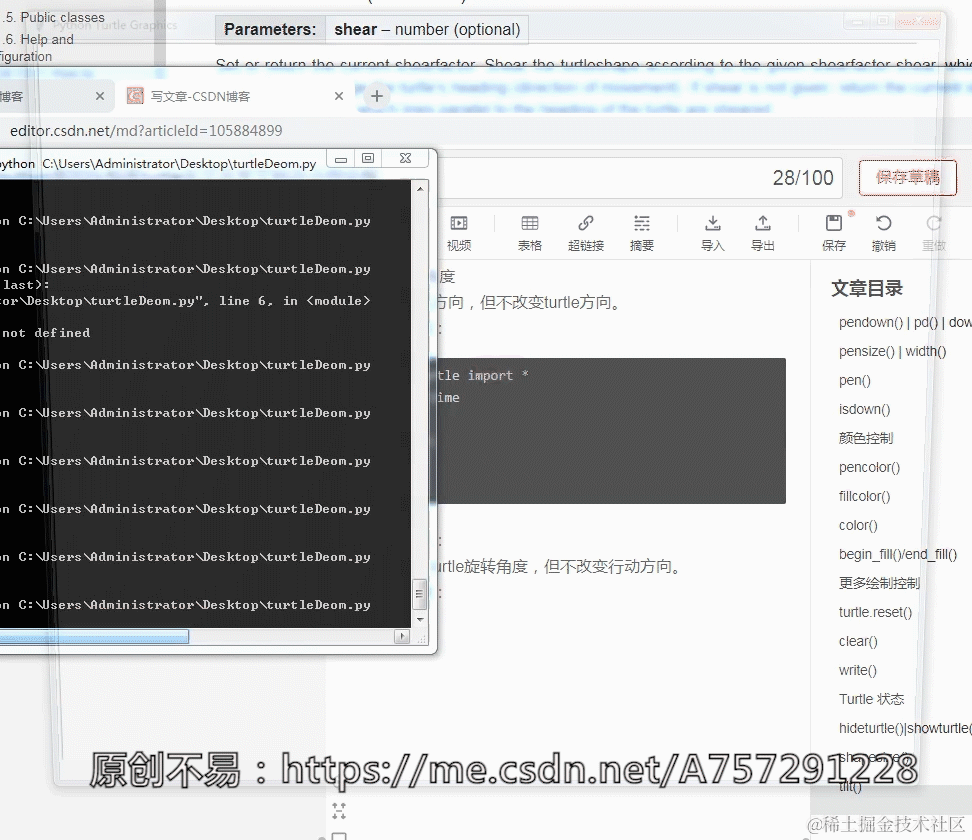This screenshot has height=840, width=972.
Task: Maximize the python console window
Action: click(x=368, y=159)
